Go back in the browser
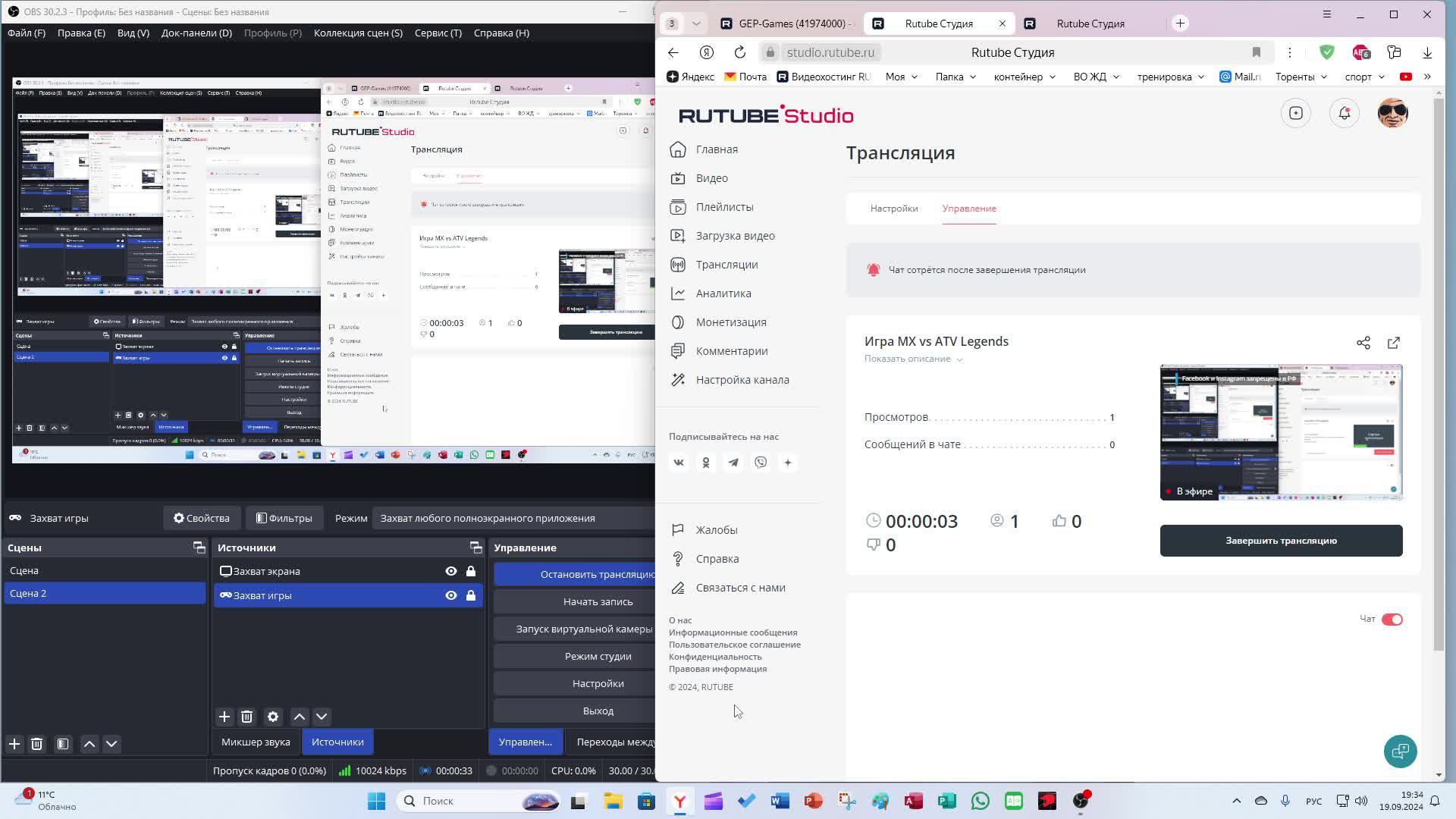 click(x=673, y=52)
